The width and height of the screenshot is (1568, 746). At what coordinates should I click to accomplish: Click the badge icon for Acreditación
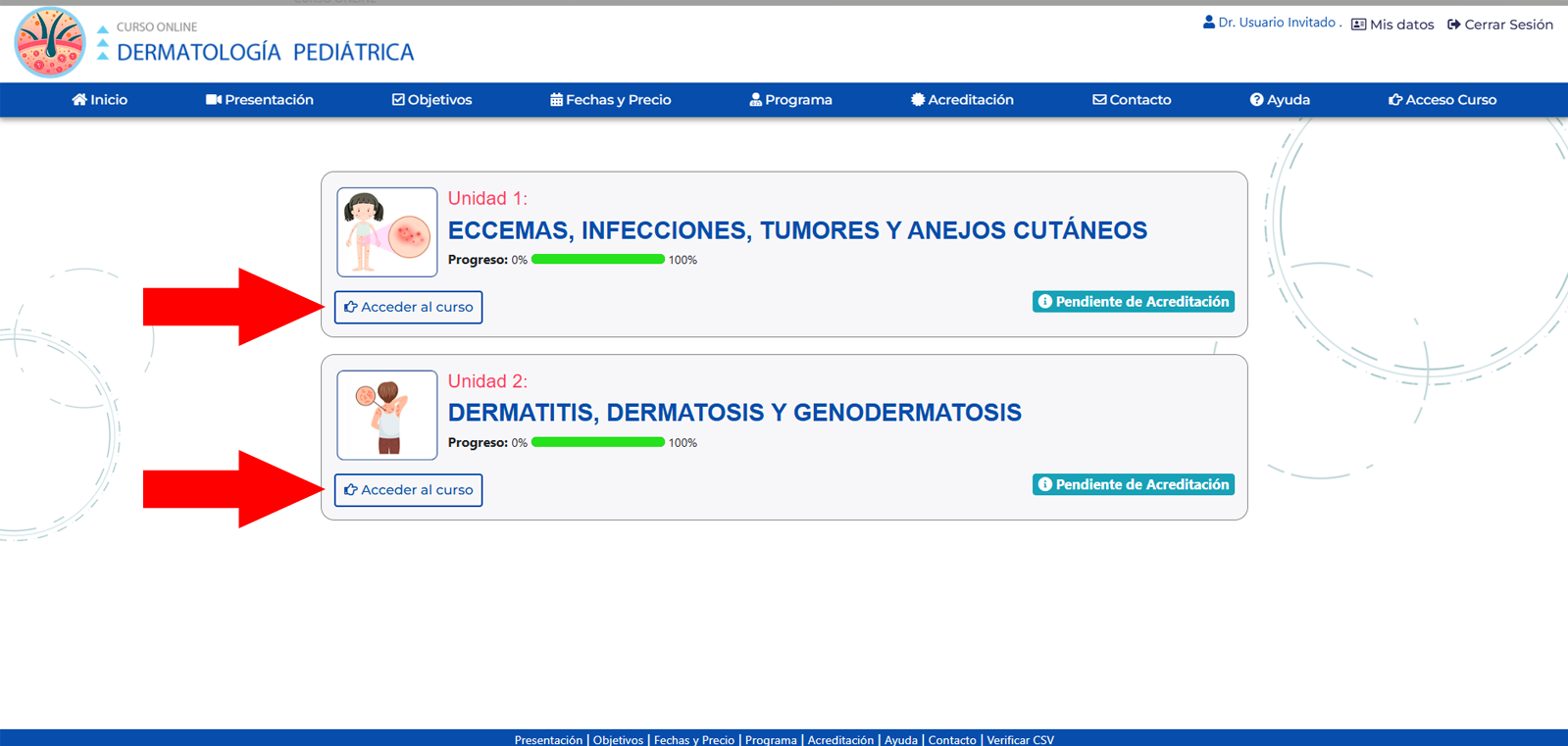pyautogui.click(x=918, y=100)
